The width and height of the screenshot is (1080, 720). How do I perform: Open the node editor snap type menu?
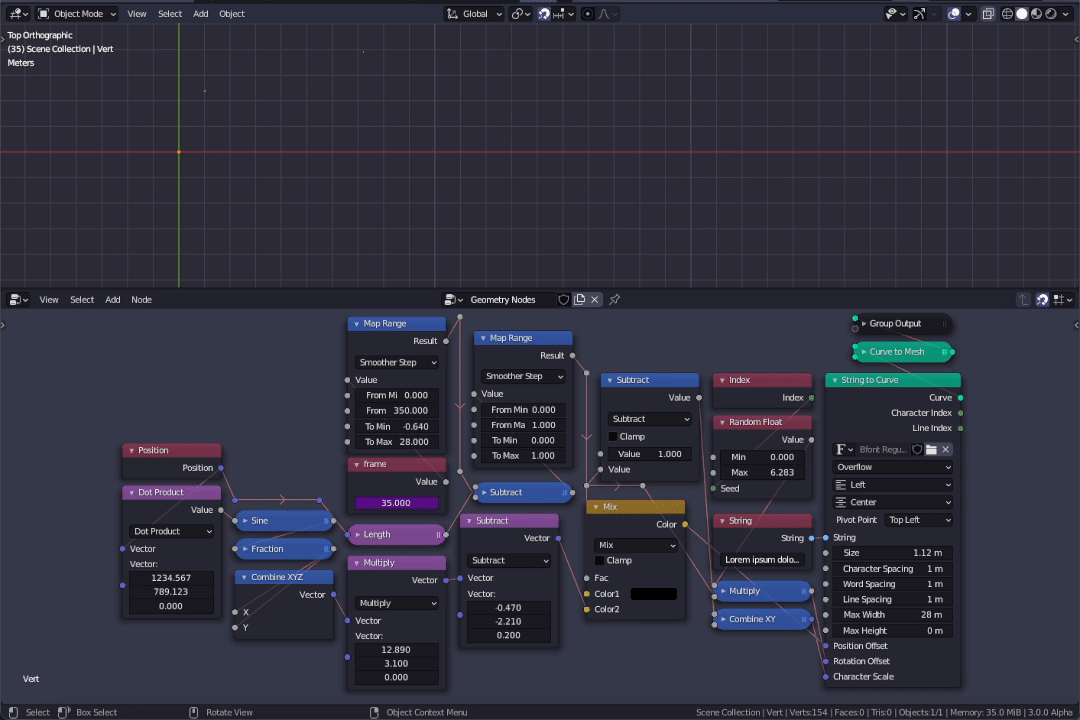(x=1063, y=300)
